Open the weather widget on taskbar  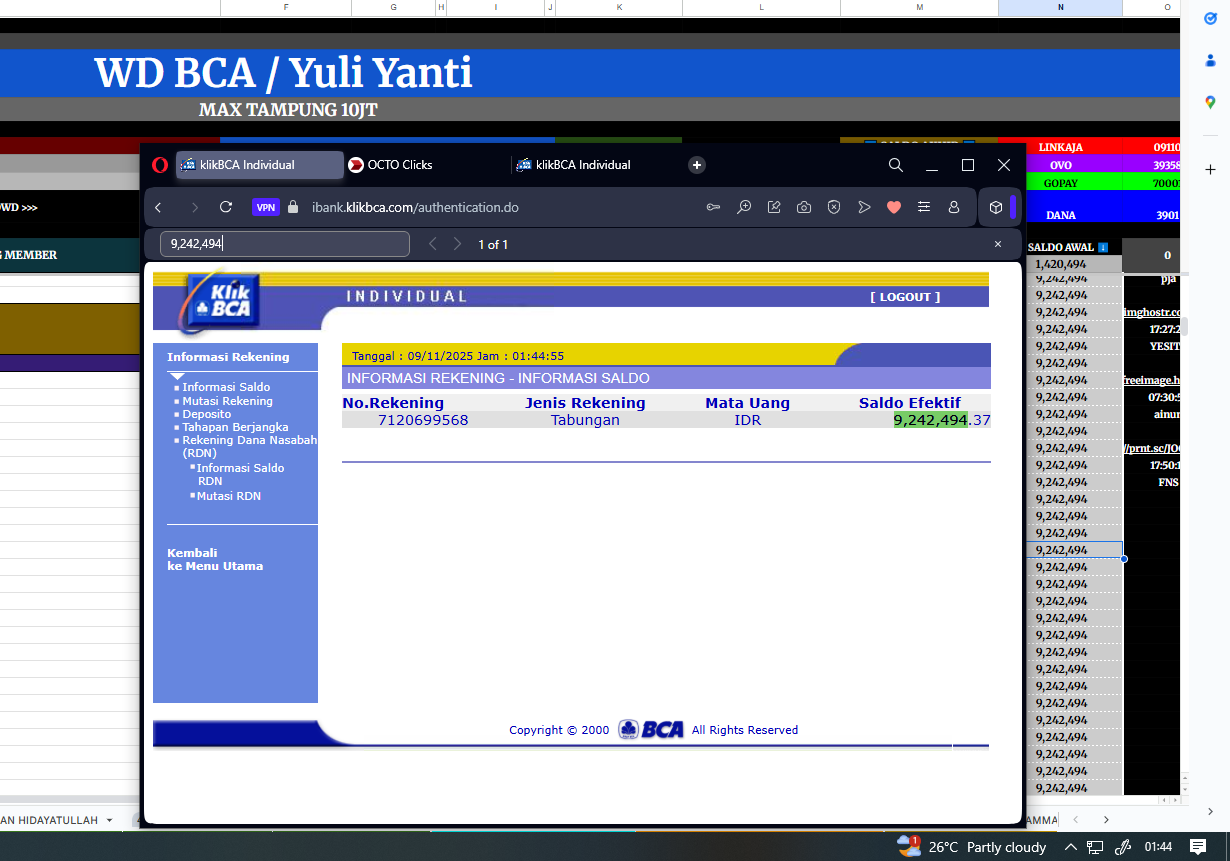[x=971, y=847]
